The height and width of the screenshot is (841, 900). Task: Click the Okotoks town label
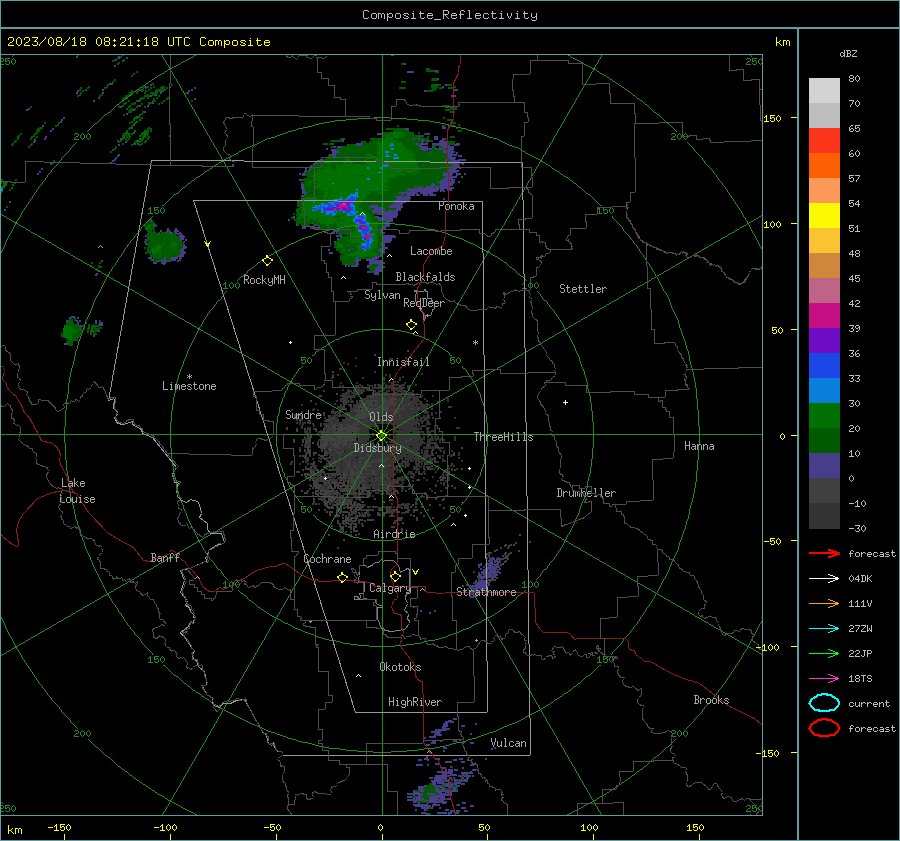(x=400, y=667)
